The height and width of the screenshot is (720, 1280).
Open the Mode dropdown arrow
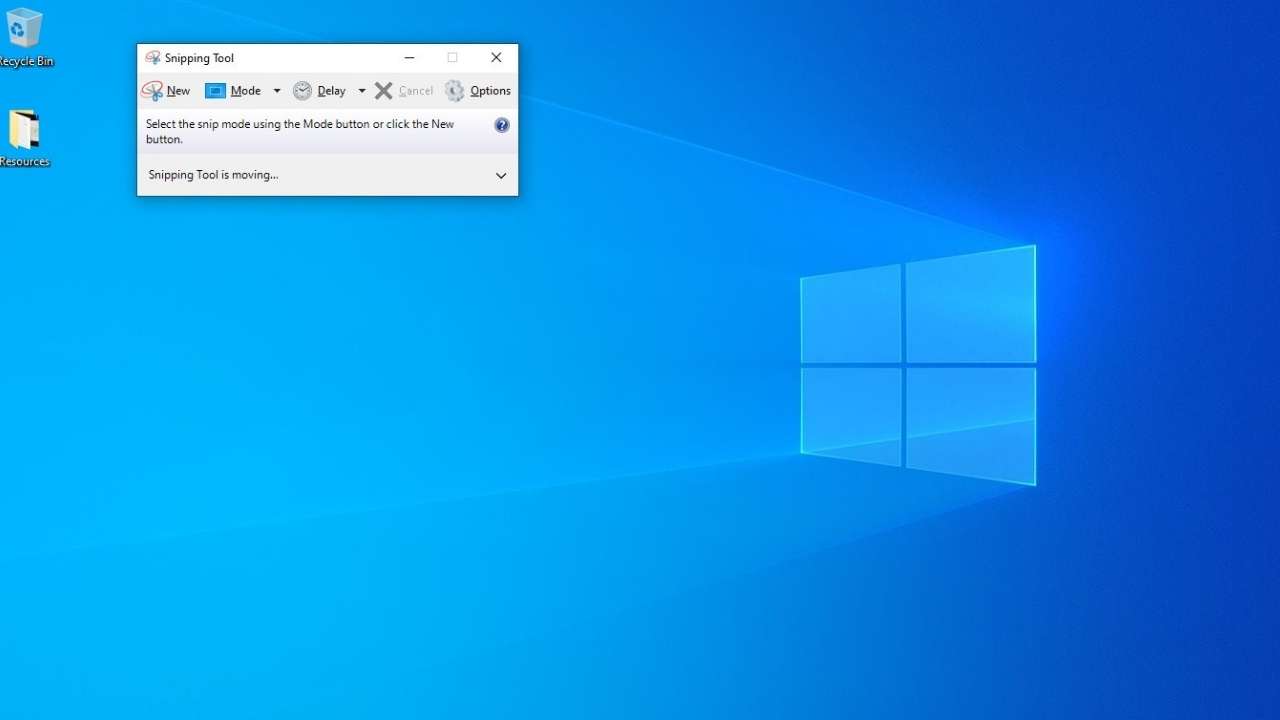click(x=277, y=91)
